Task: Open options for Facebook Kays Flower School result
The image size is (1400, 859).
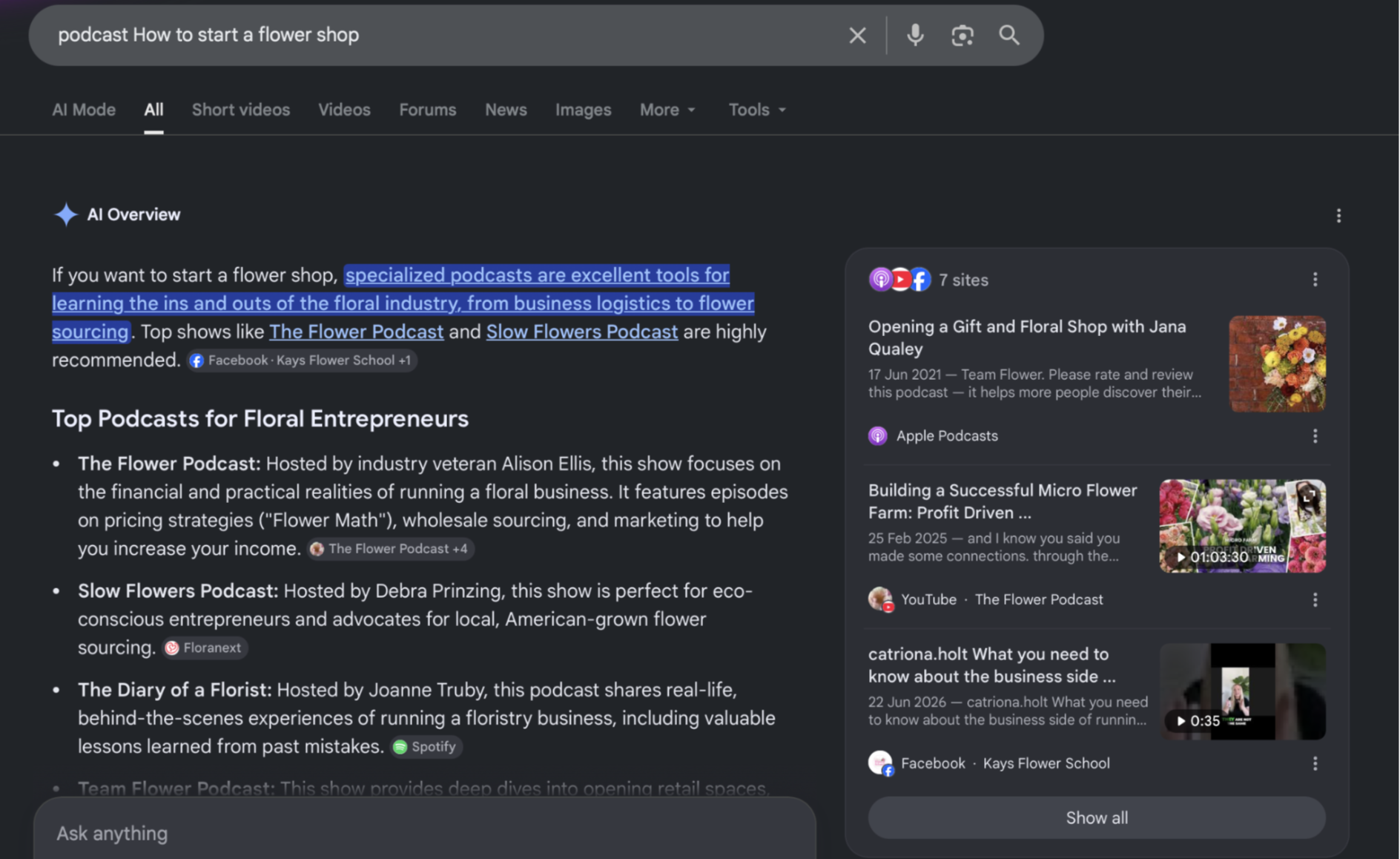Action: click(x=1315, y=763)
